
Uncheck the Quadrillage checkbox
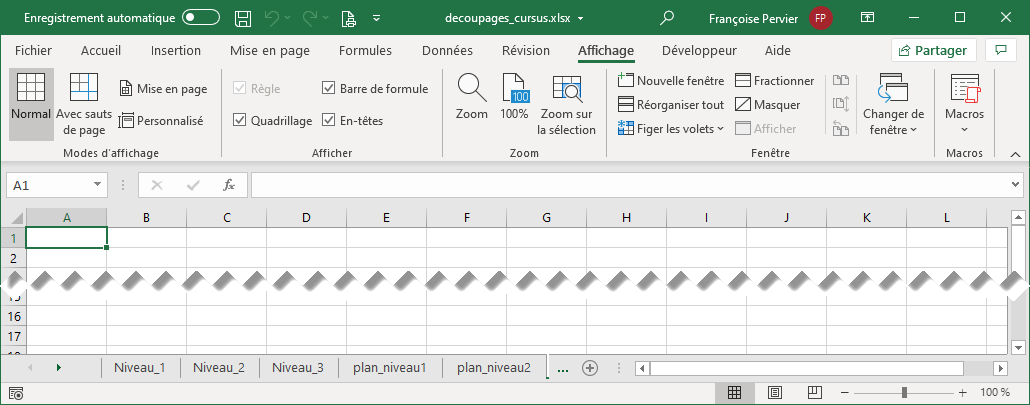pyautogui.click(x=240, y=121)
